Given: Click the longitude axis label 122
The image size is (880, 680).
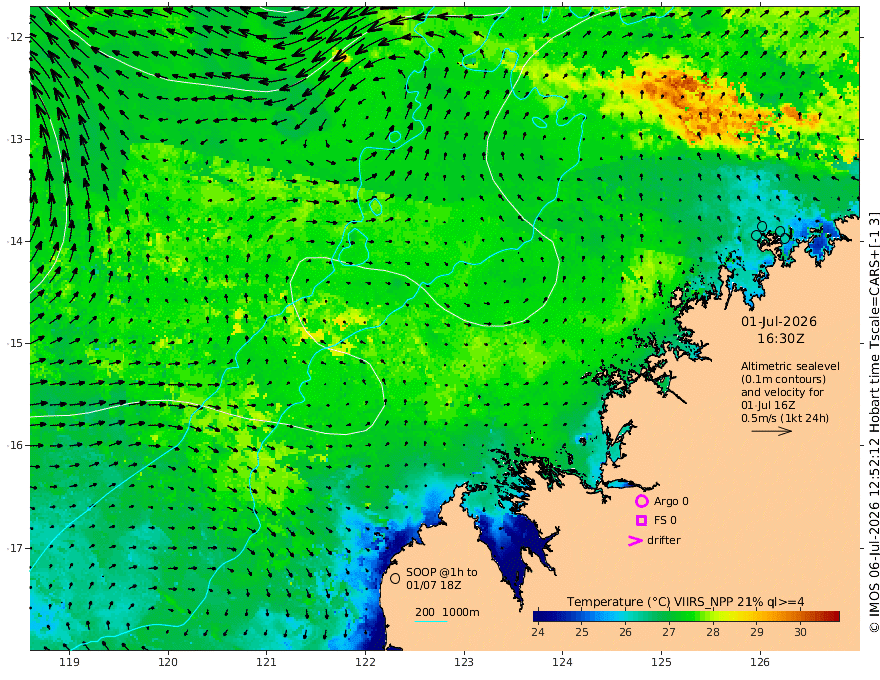Looking at the screenshot, I should point(365,663).
